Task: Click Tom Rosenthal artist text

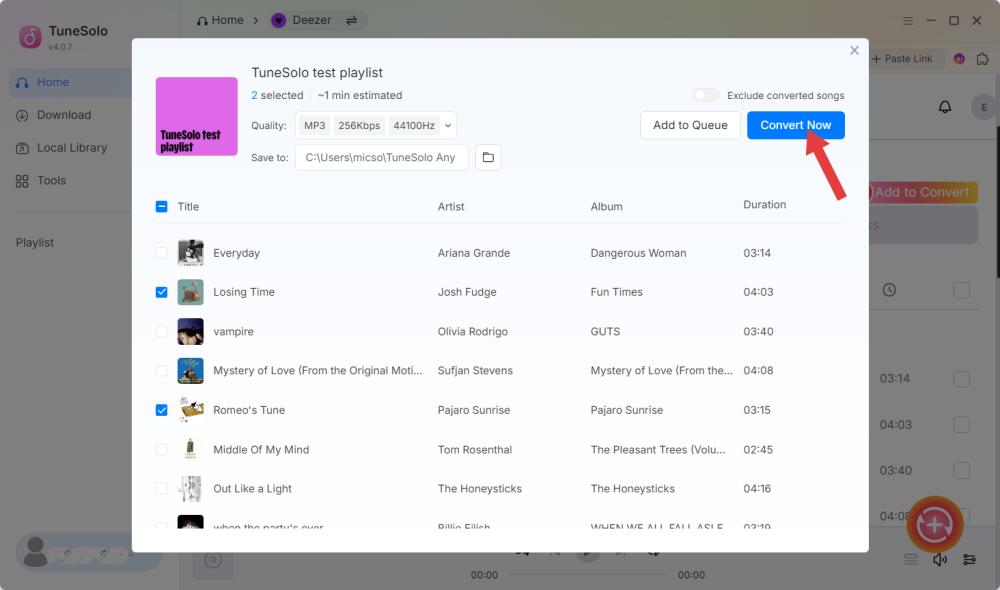Action: coord(474,450)
